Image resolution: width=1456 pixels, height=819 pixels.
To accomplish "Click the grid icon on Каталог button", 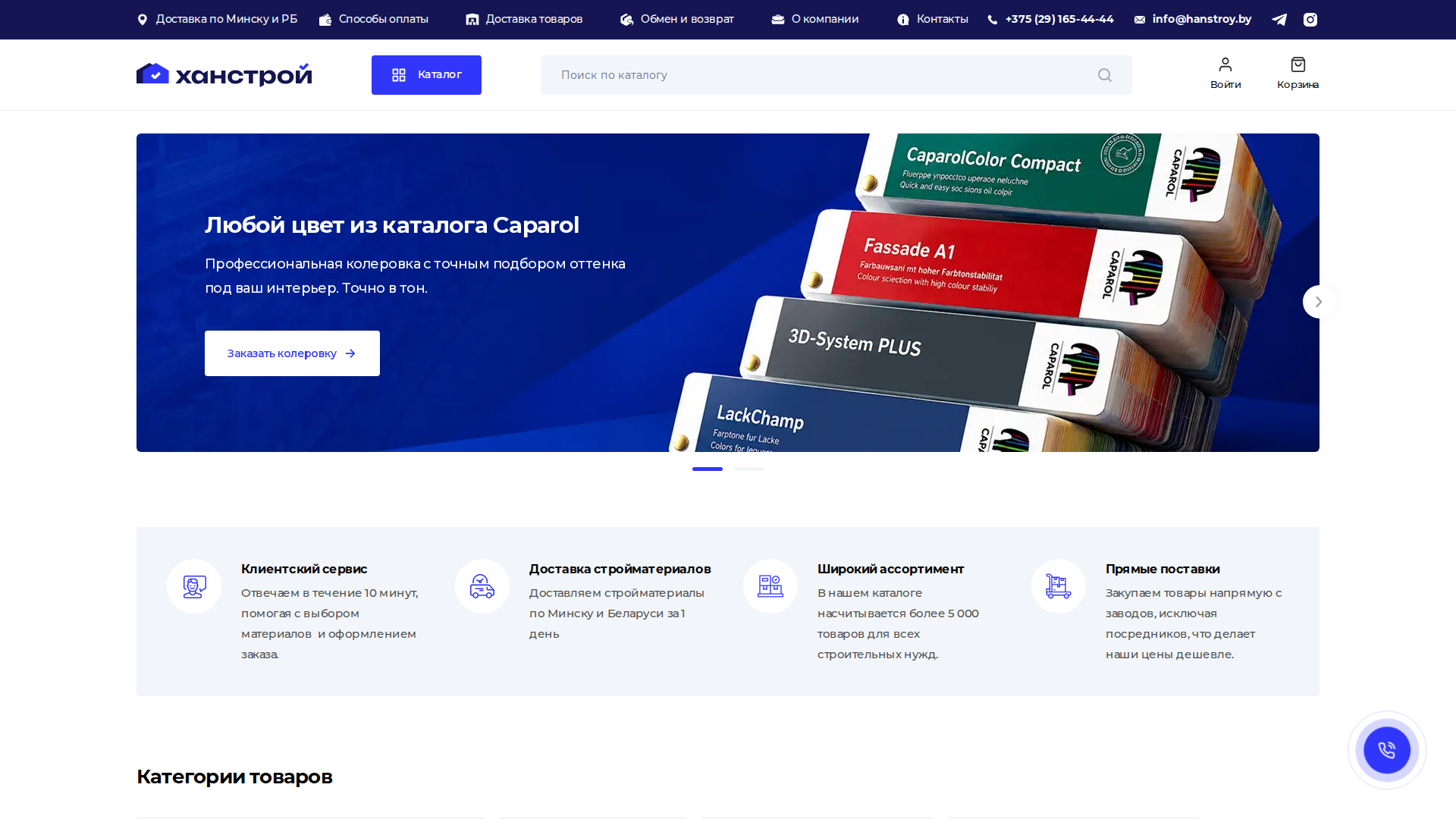I will (399, 75).
